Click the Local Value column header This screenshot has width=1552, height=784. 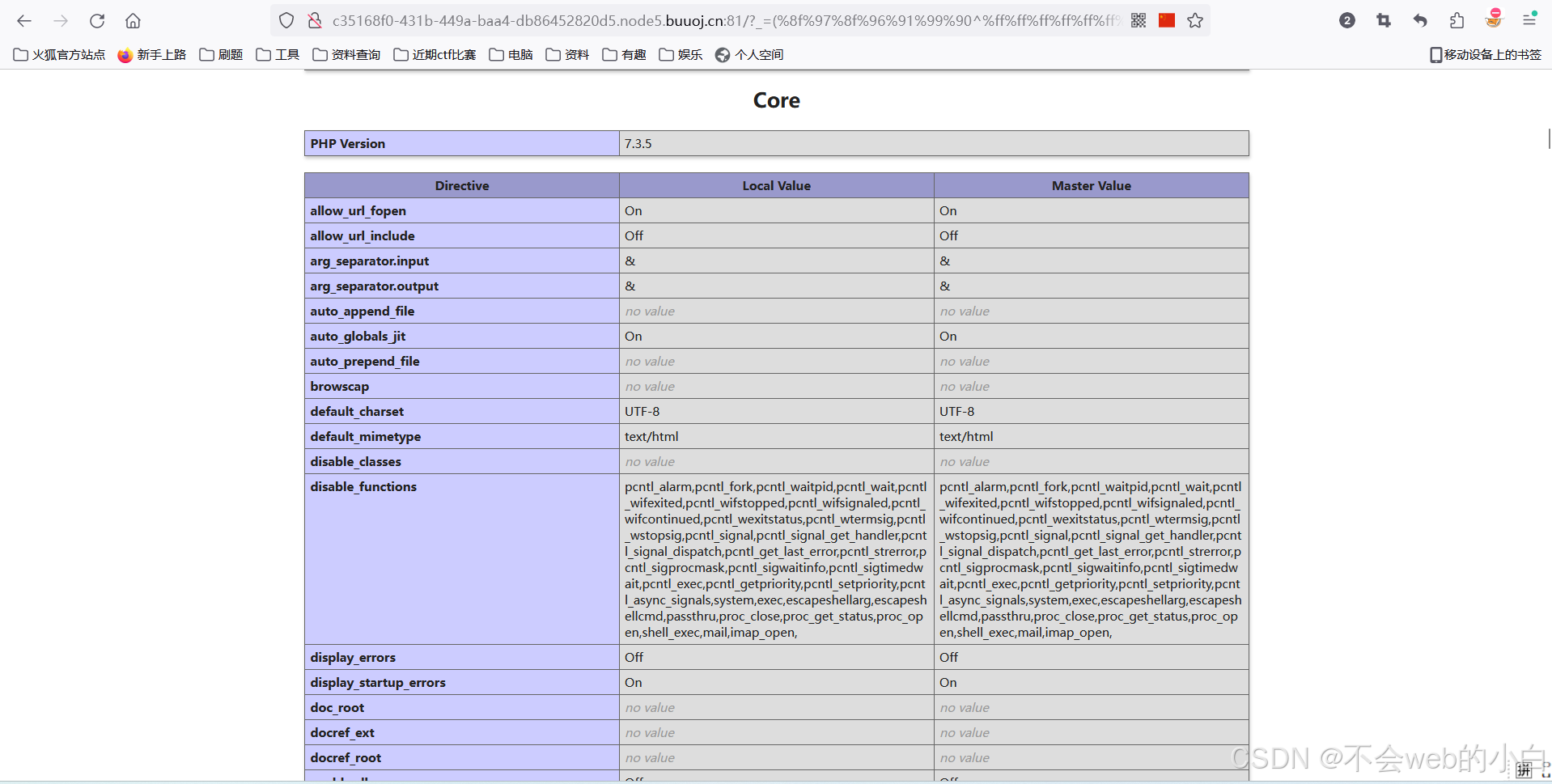pos(777,185)
